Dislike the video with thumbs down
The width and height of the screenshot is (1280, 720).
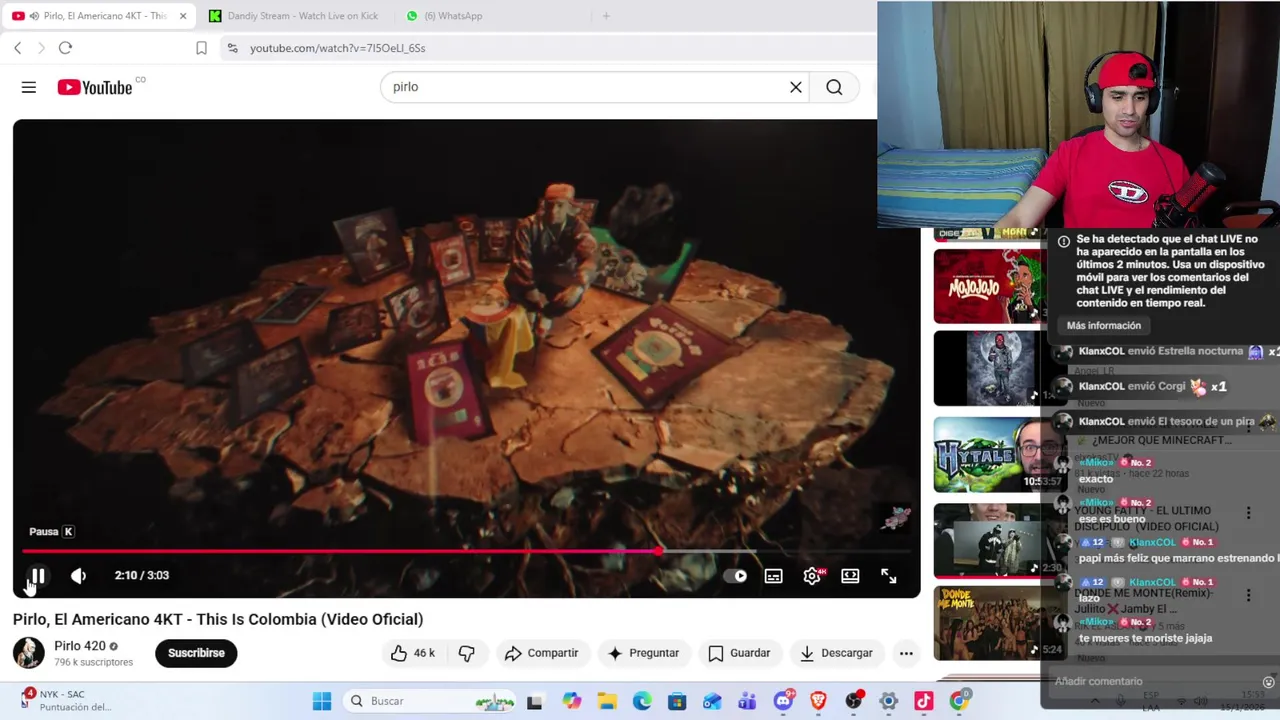pyautogui.click(x=466, y=653)
